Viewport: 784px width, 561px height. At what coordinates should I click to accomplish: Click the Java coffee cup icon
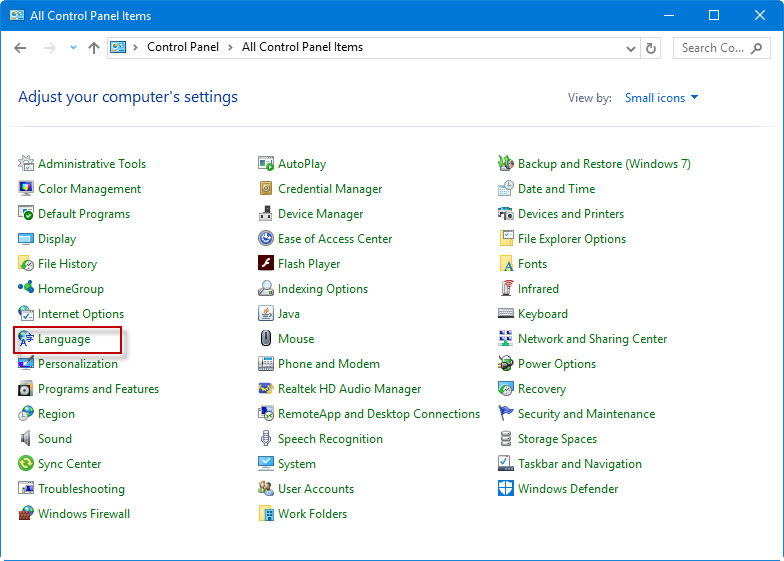(x=266, y=314)
